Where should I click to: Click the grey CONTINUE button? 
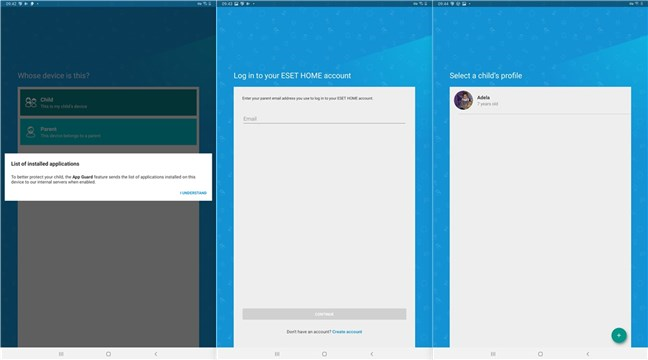[324, 314]
